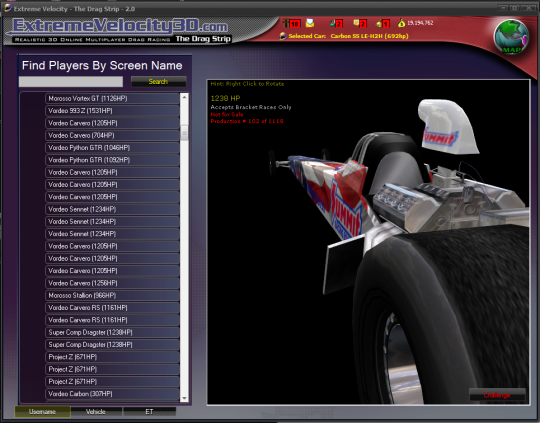Switch to the ET tab
The height and width of the screenshot is (423, 540).
tap(149, 412)
